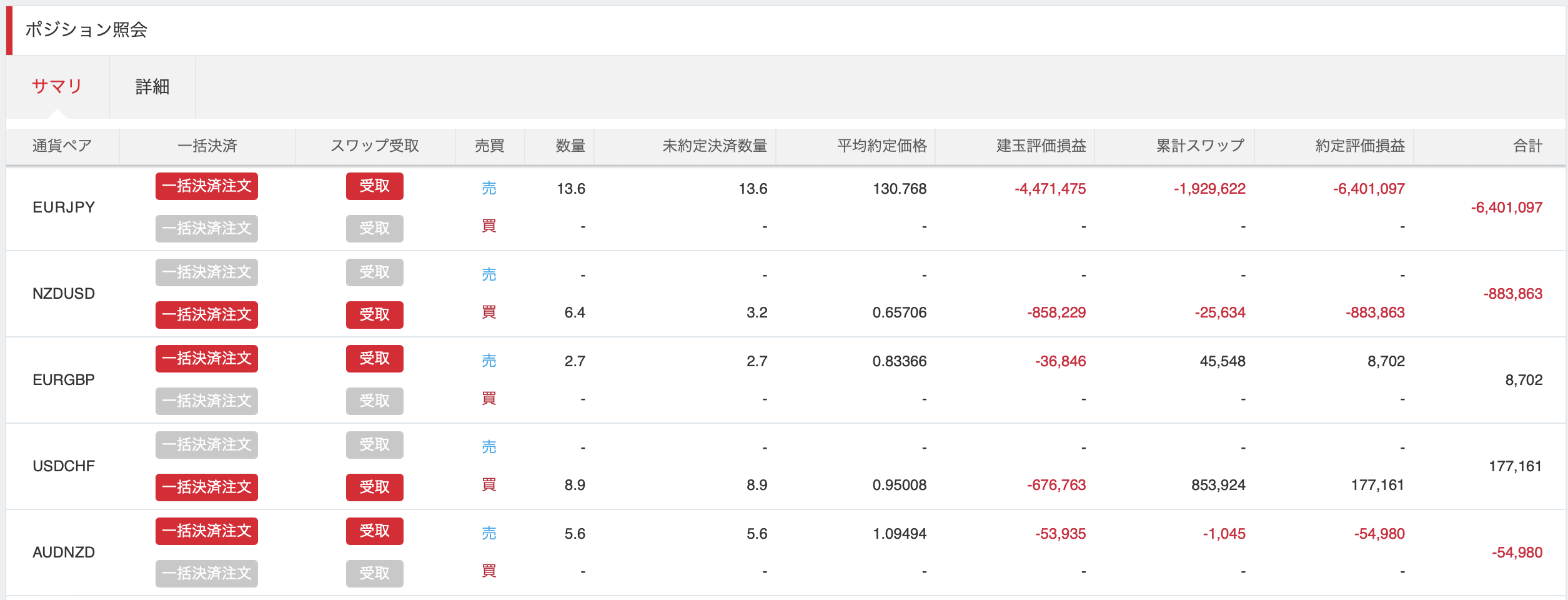Click the 合計 column header
Viewport: 1568px width, 600px height.
pos(1527,146)
